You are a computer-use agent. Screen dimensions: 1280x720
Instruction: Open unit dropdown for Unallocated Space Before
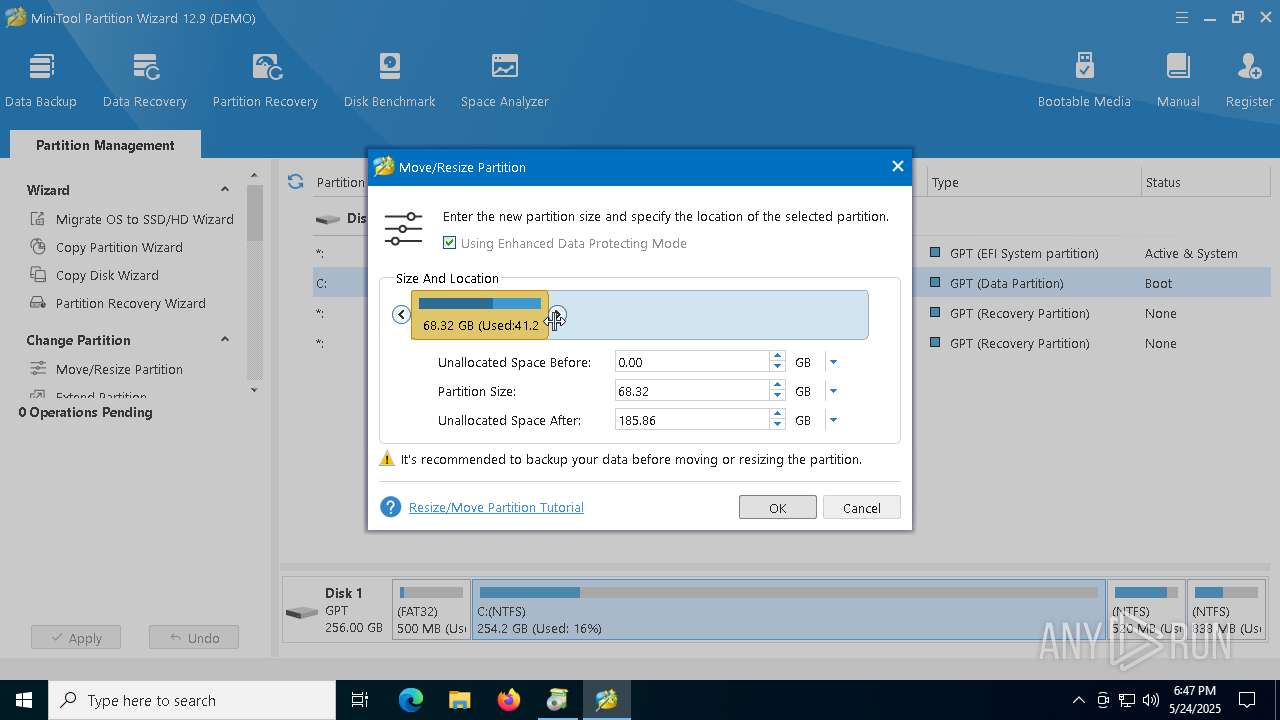click(x=833, y=362)
